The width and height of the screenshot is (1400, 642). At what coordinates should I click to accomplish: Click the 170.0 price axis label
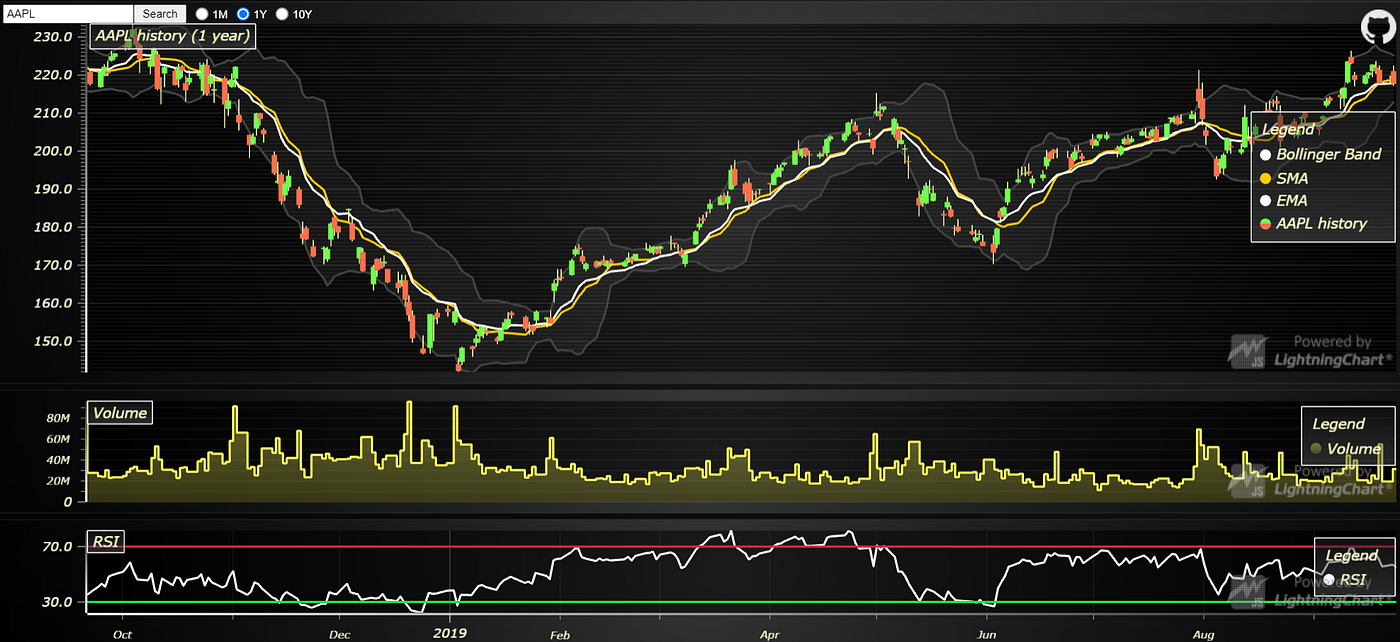coord(52,265)
